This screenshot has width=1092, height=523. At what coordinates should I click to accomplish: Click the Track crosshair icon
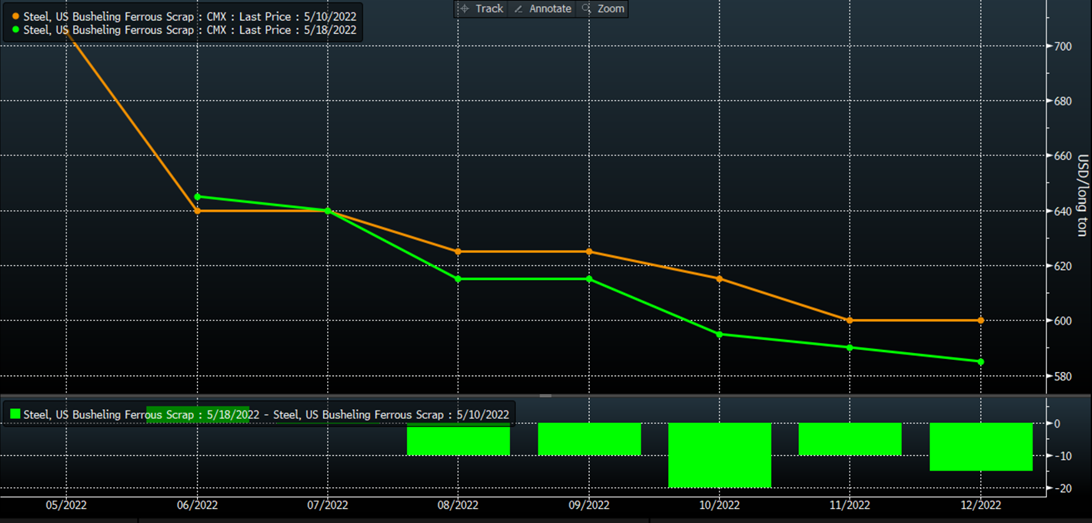coord(463,9)
